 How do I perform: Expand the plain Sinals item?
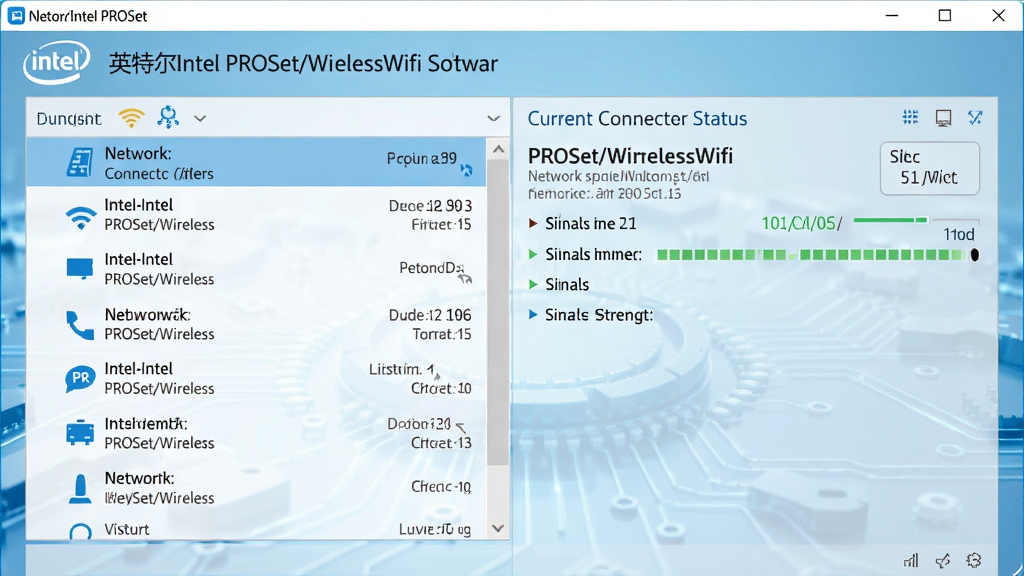click(533, 284)
